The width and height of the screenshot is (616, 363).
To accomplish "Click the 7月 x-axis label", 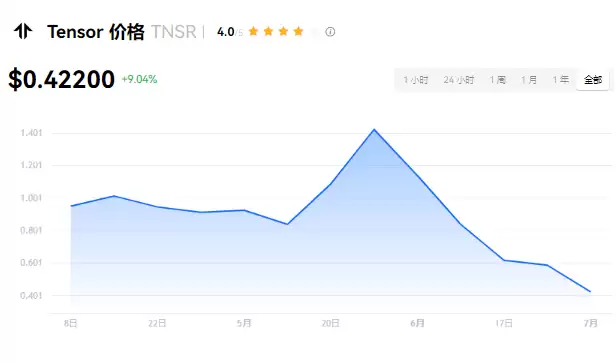I will tap(590, 323).
